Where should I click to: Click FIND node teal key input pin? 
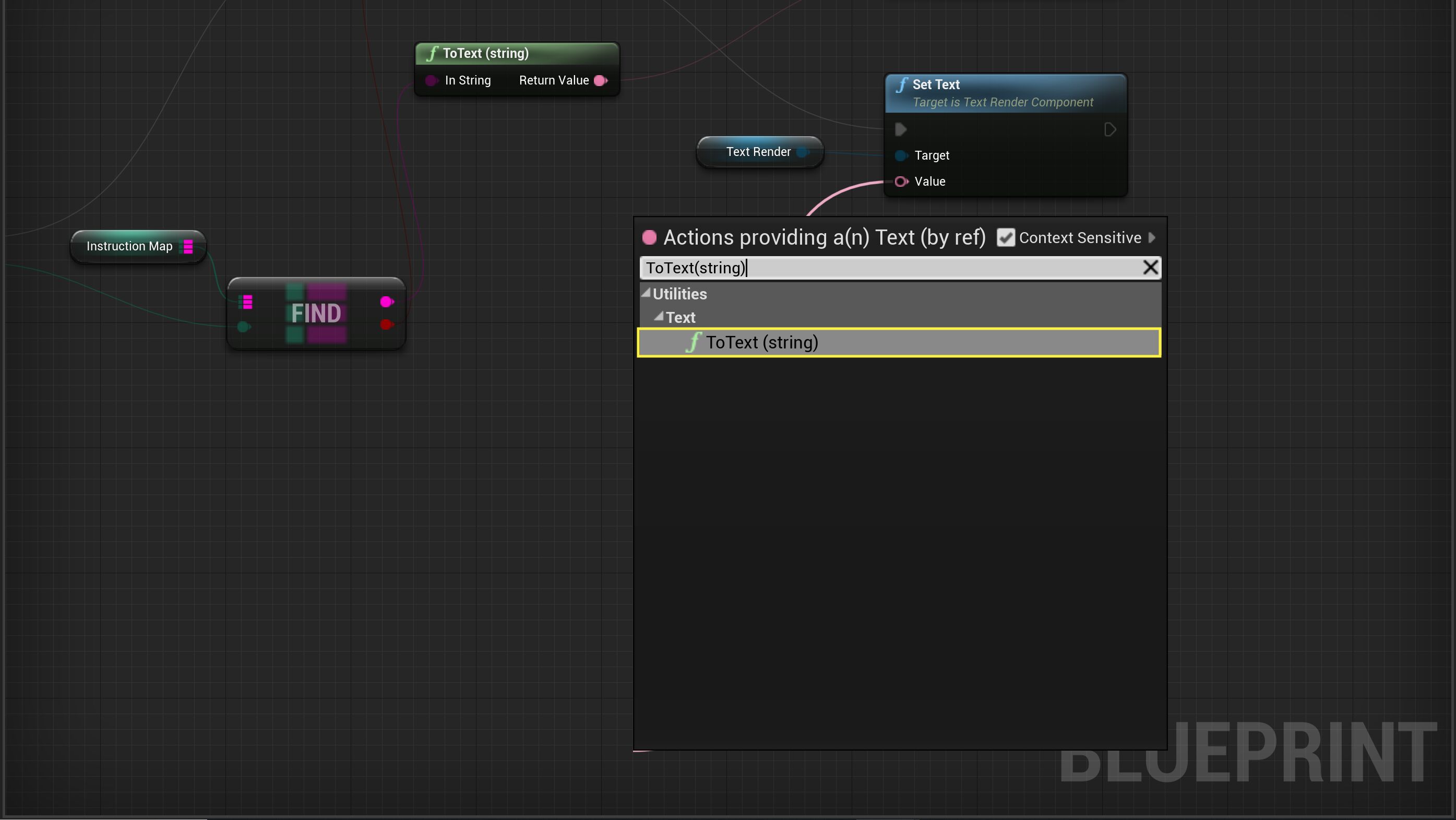coord(243,327)
